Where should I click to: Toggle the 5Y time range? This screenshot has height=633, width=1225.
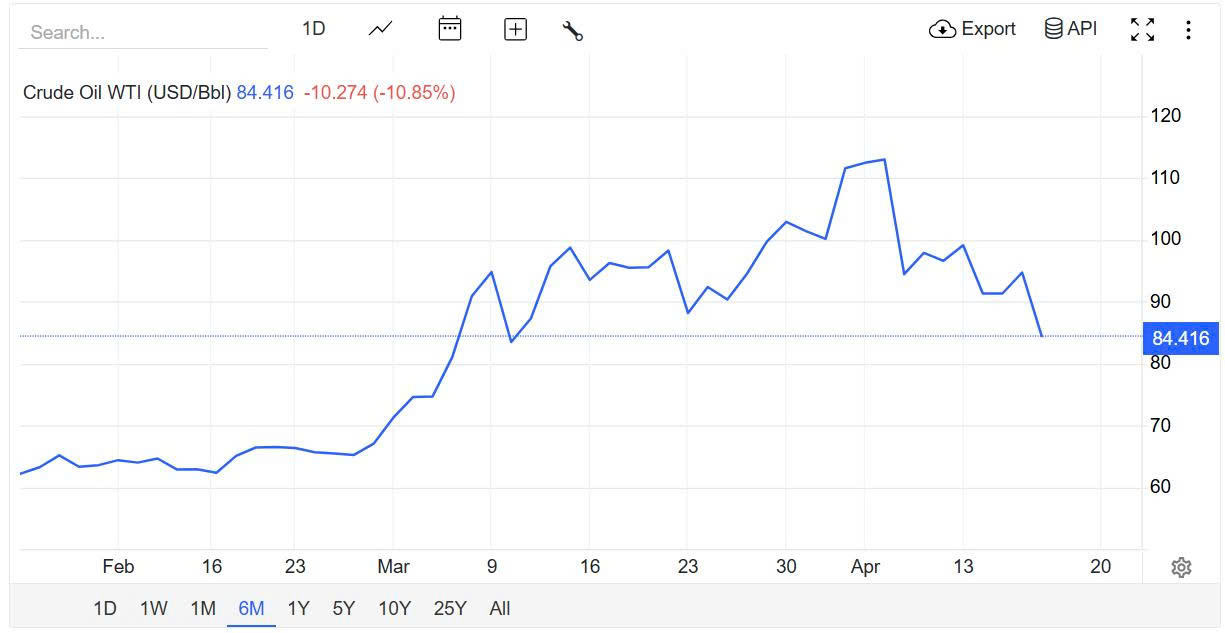click(343, 608)
